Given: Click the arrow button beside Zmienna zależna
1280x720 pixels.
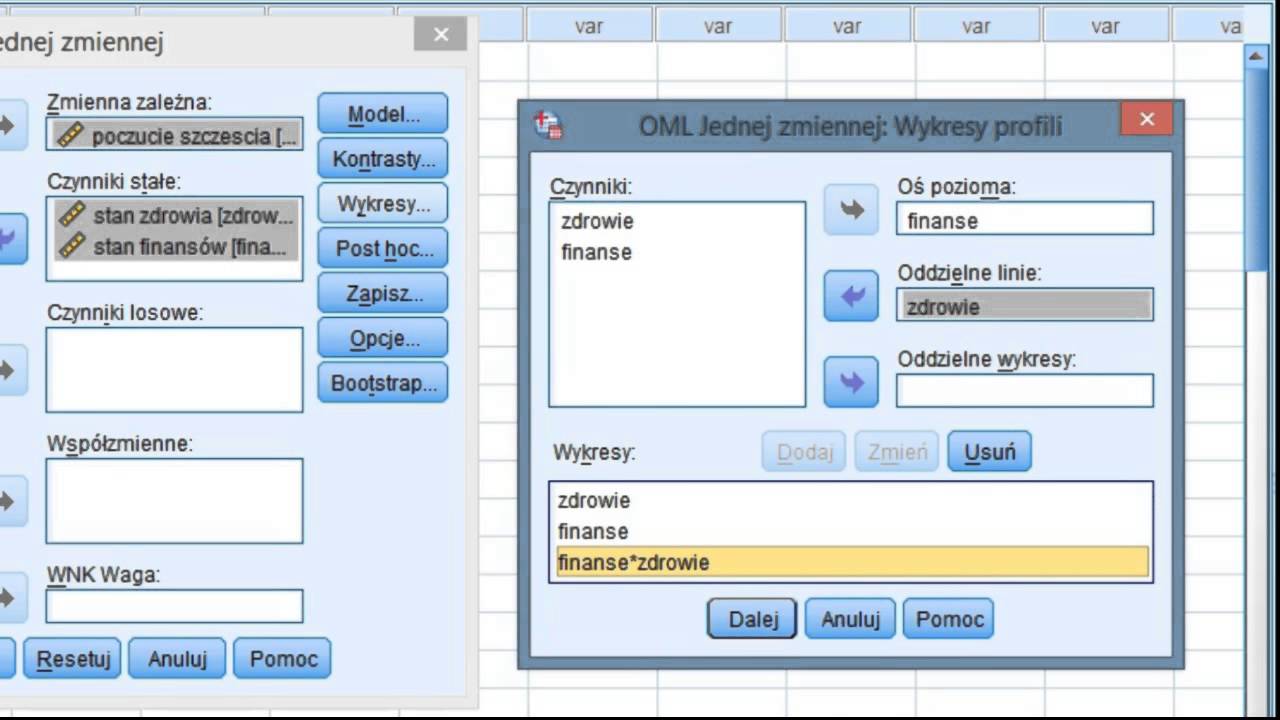Looking at the screenshot, I should (10, 125).
